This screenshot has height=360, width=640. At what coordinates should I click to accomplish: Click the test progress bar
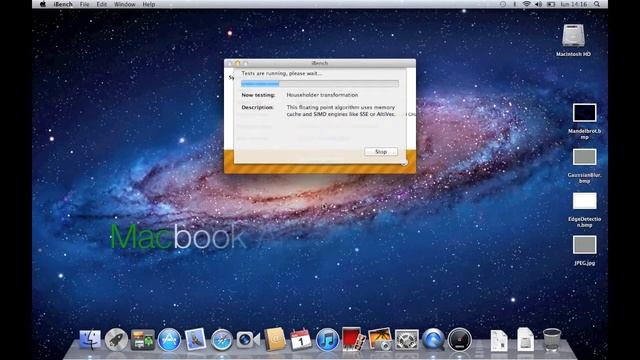tap(320, 84)
